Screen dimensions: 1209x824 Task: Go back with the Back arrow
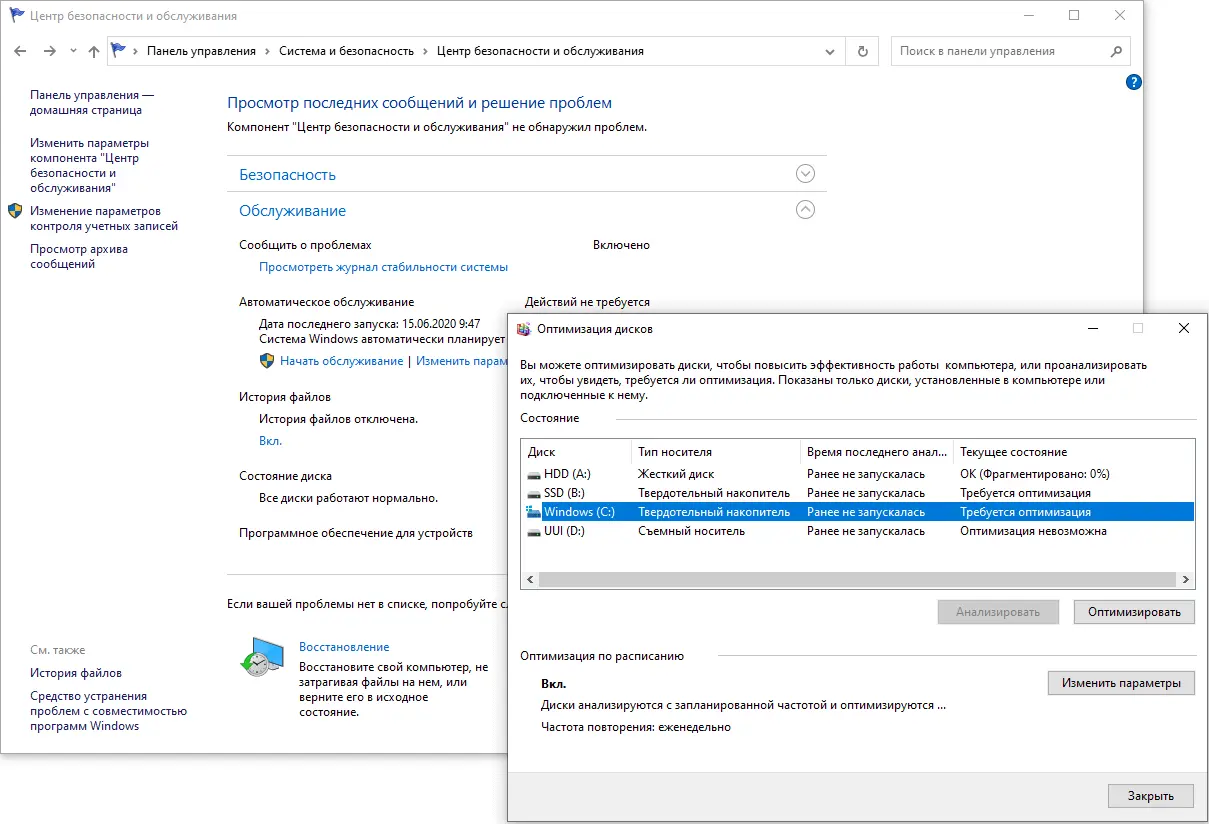click(x=20, y=51)
